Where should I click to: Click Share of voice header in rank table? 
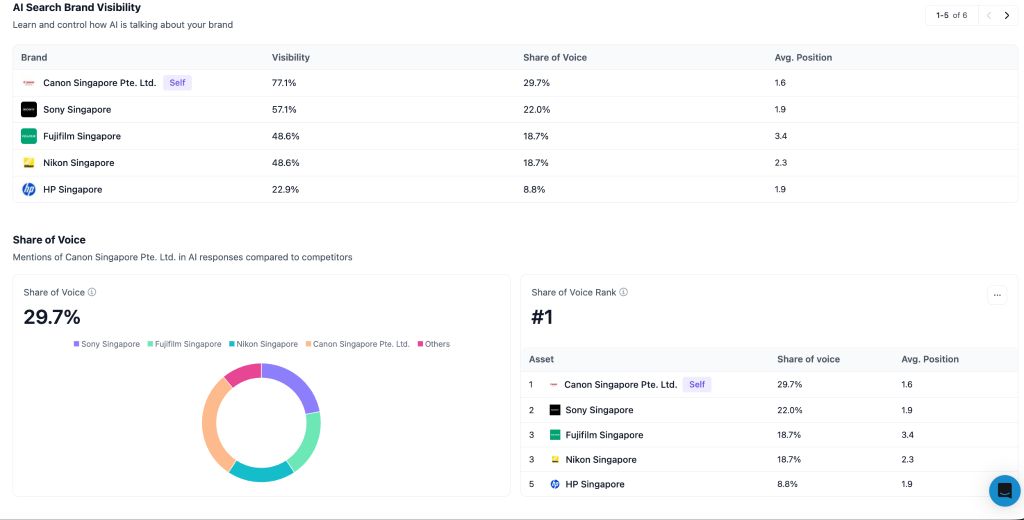click(808, 359)
